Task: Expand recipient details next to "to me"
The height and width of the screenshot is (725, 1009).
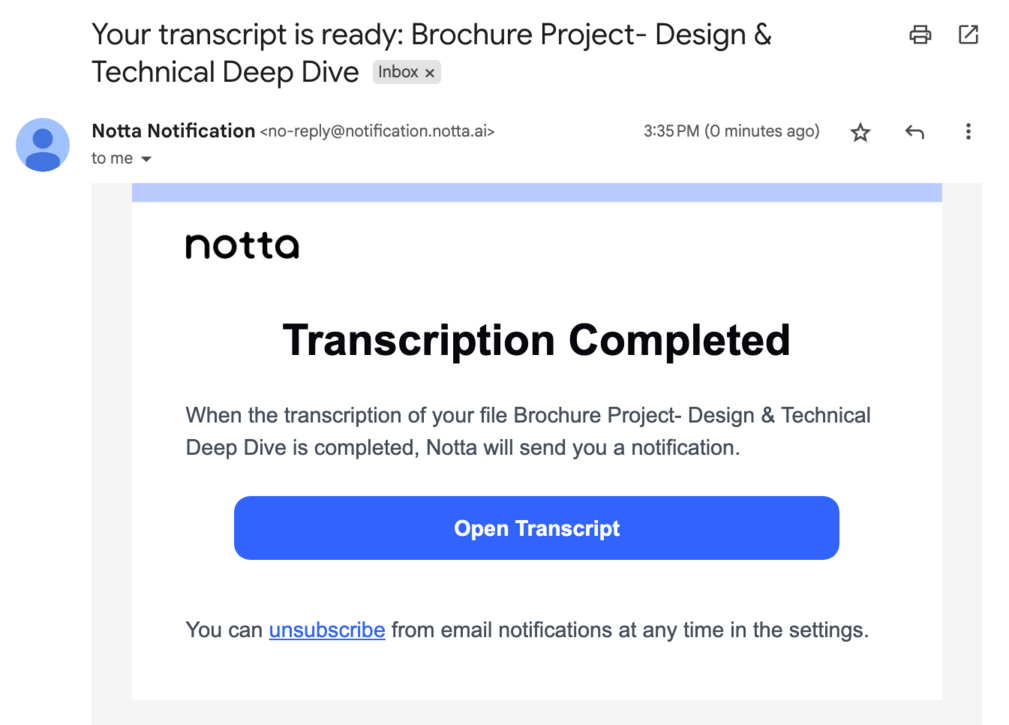Action: coord(146,159)
